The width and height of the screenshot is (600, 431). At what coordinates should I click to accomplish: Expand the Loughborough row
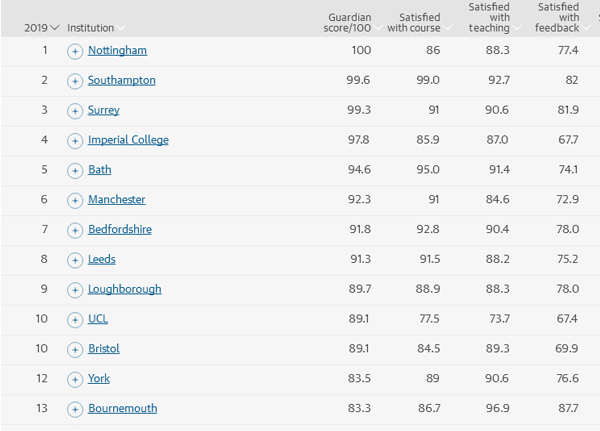[x=75, y=290]
